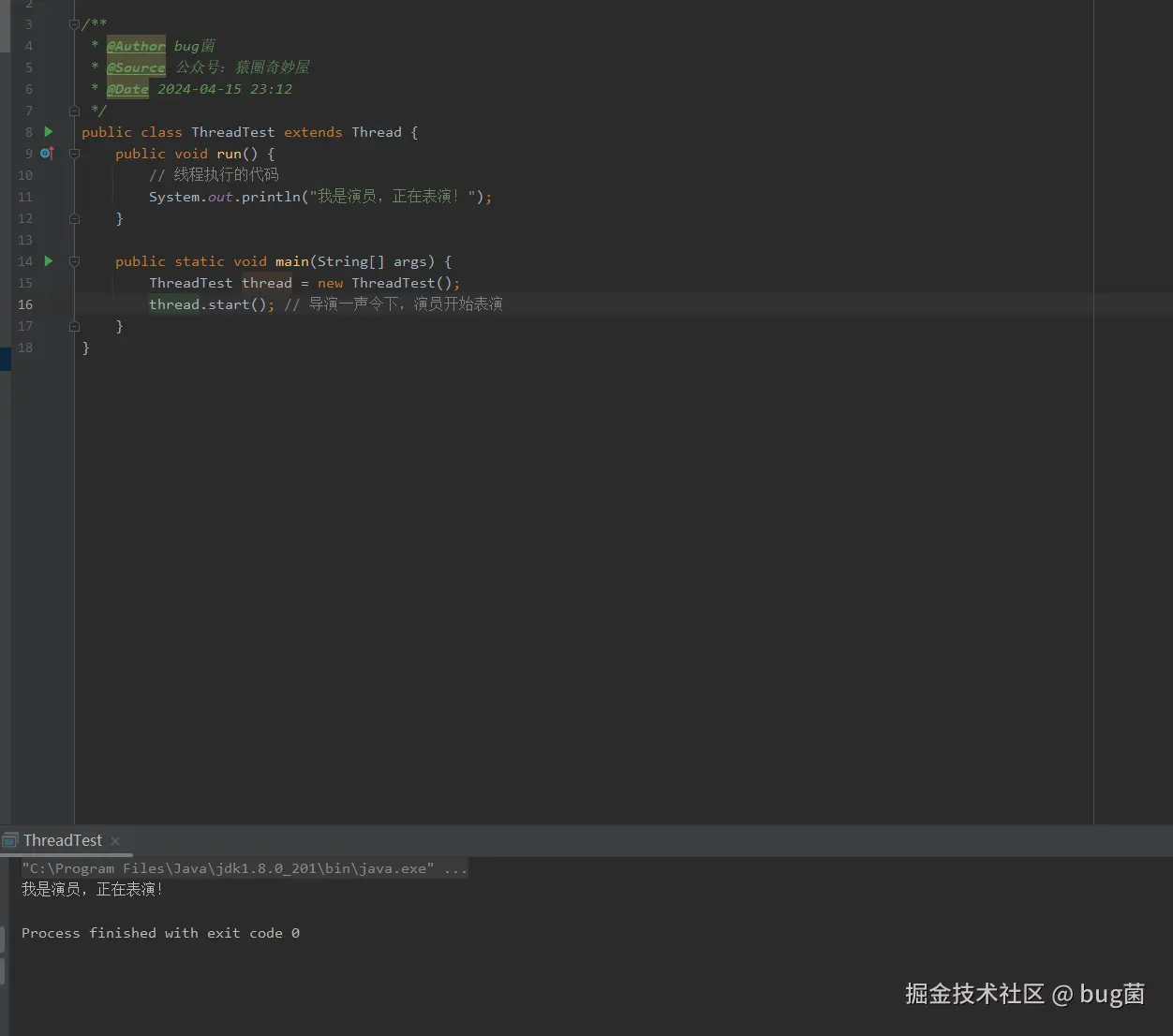Collapse the run() method on line 9
This screenshot has height=1036, width=1173.
[74, 154]
